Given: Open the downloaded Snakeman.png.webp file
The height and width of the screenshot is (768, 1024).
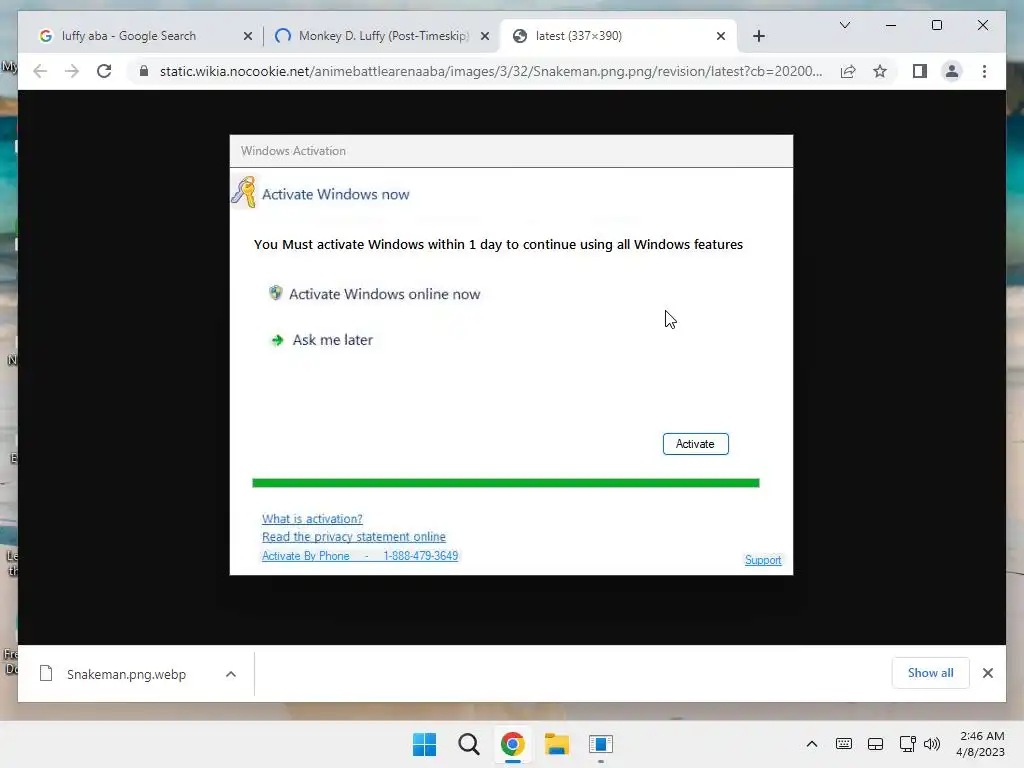Looking at the screenshot, I should [x=126, y=674].
